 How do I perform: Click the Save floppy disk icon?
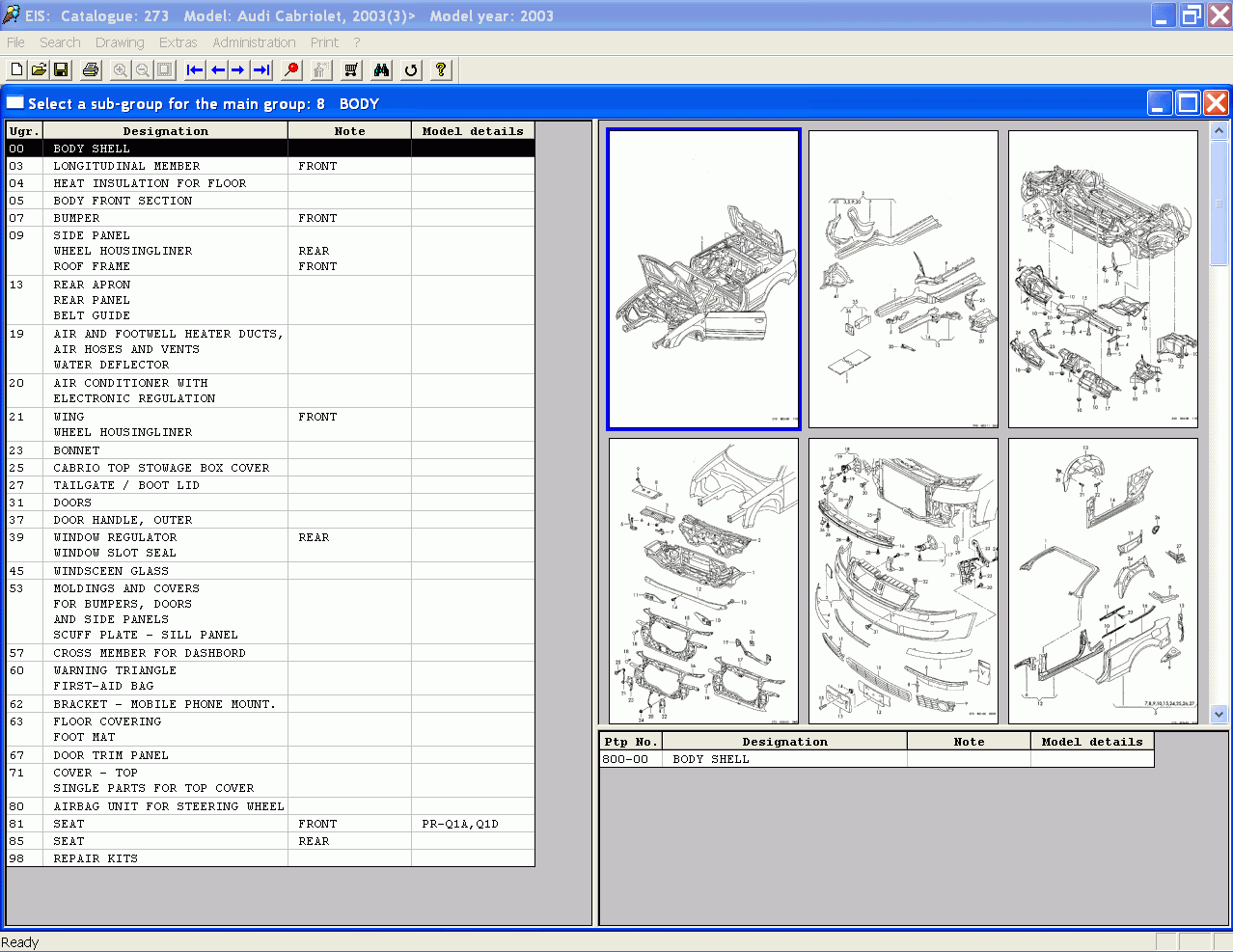[x=61, y=69]
